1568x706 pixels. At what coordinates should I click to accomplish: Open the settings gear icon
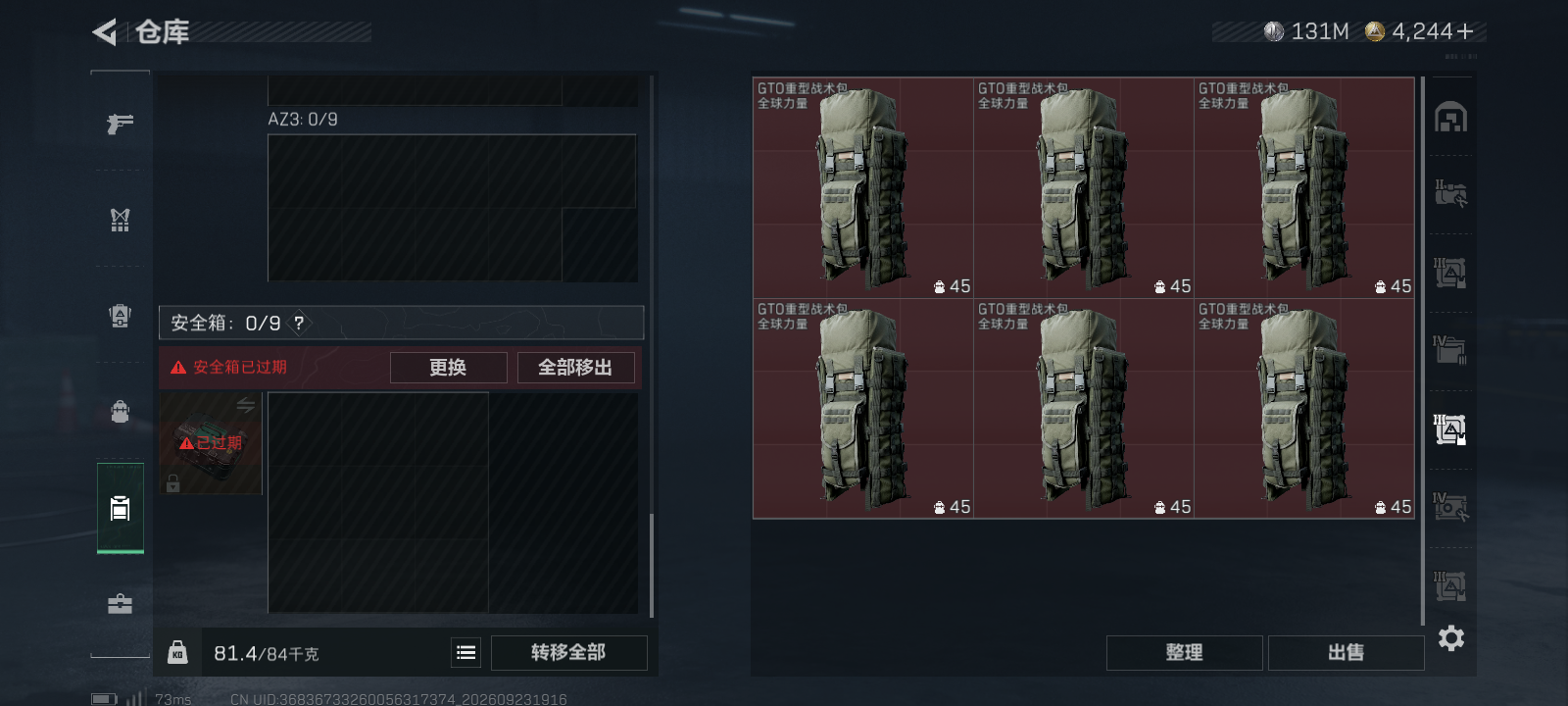click(x=1451, y=638)
